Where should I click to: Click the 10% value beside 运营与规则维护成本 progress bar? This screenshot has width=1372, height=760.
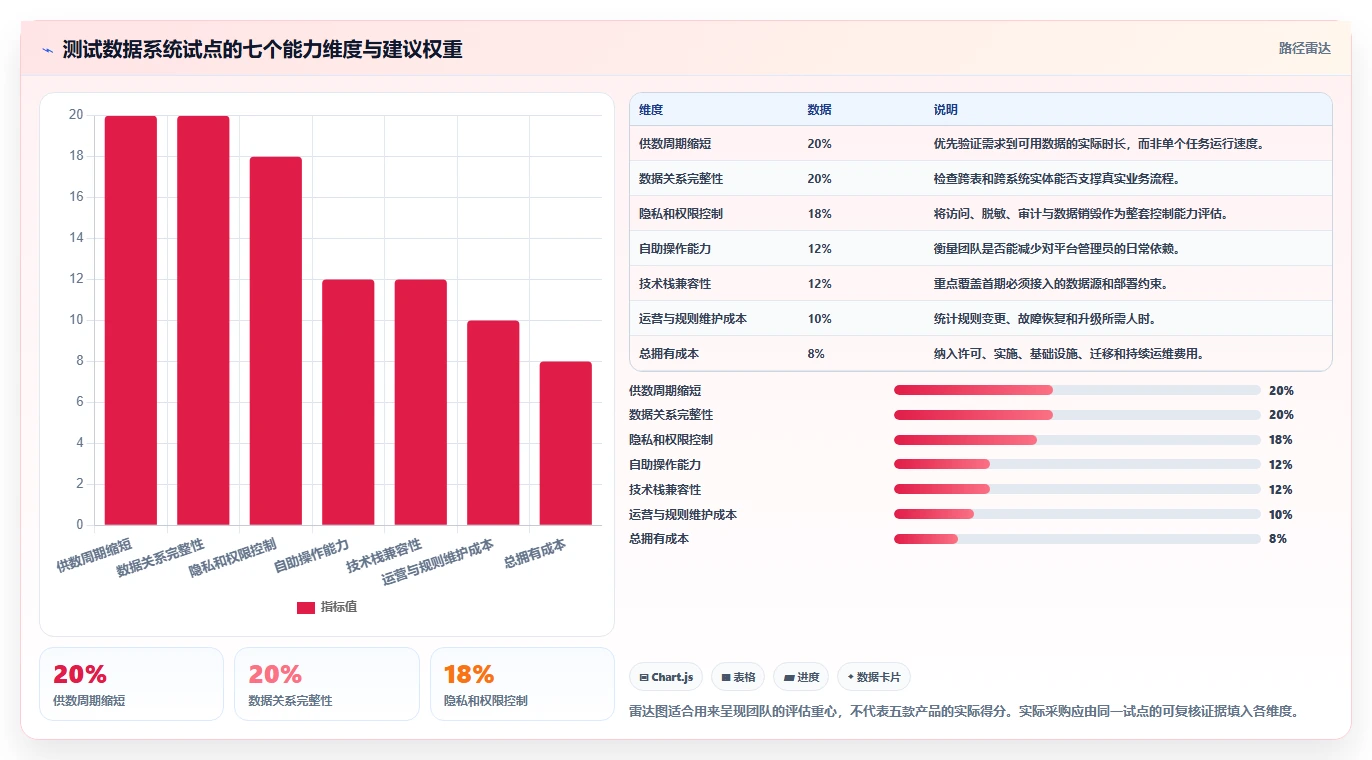[x=1281, y=515]
